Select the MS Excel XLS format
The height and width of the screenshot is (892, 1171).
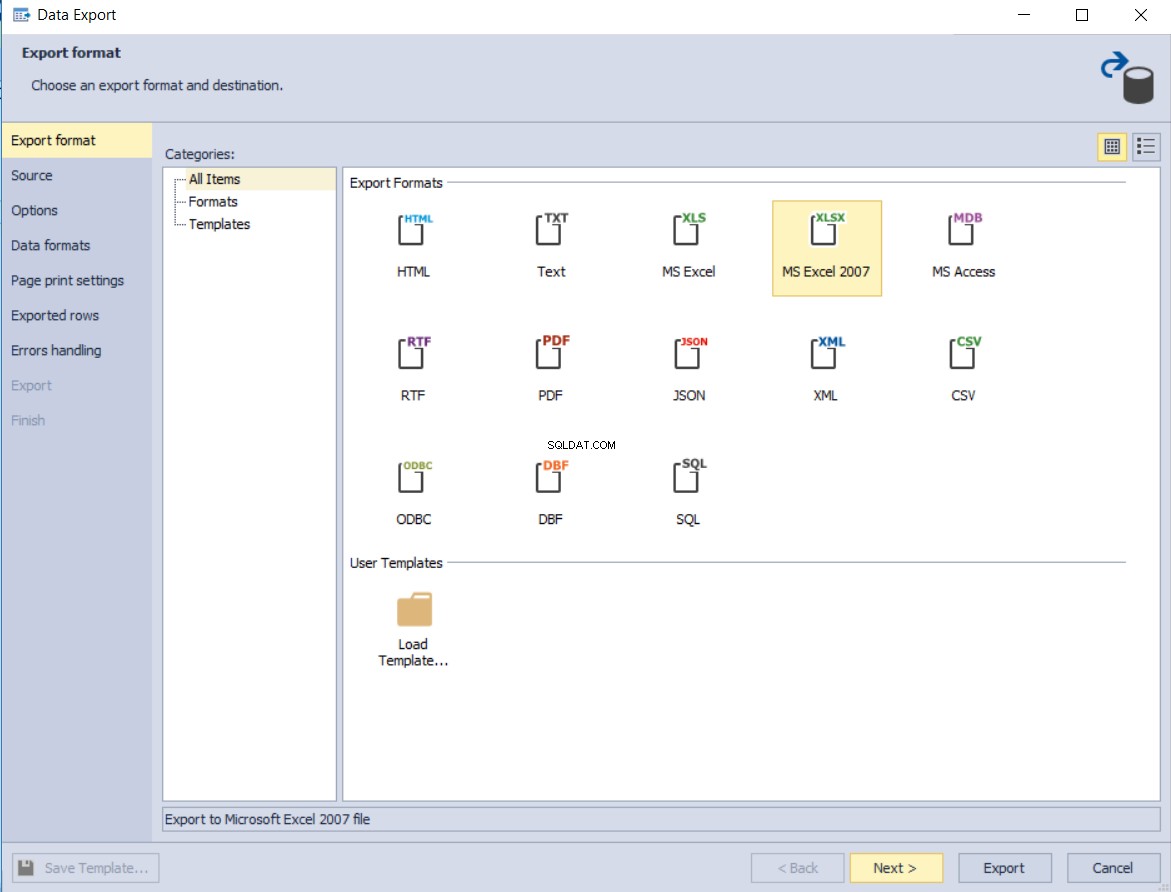point(689,230)
